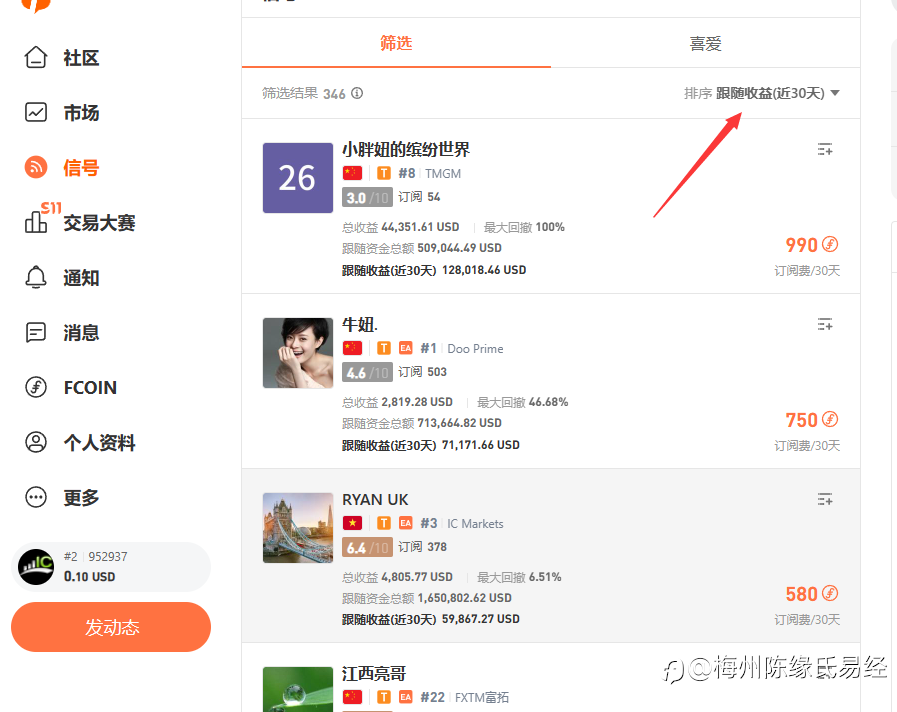Image resolution: width=897 pixels, height=712 pixels.
Task: Click the 江西亮哥 green leaf thumbnail
Action: click(297, 689)
